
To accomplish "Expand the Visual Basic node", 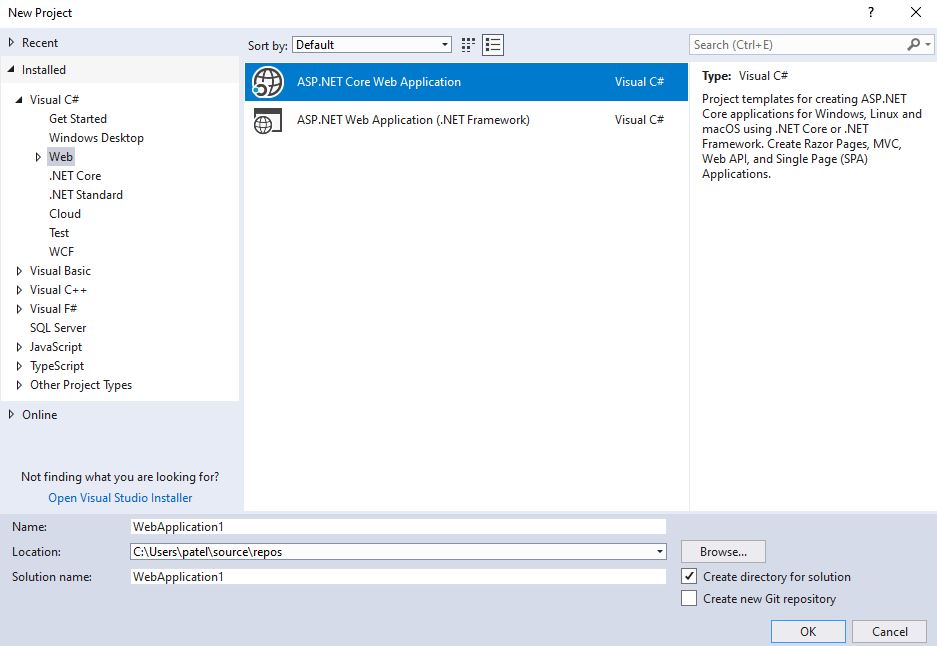I will [19, 271].
